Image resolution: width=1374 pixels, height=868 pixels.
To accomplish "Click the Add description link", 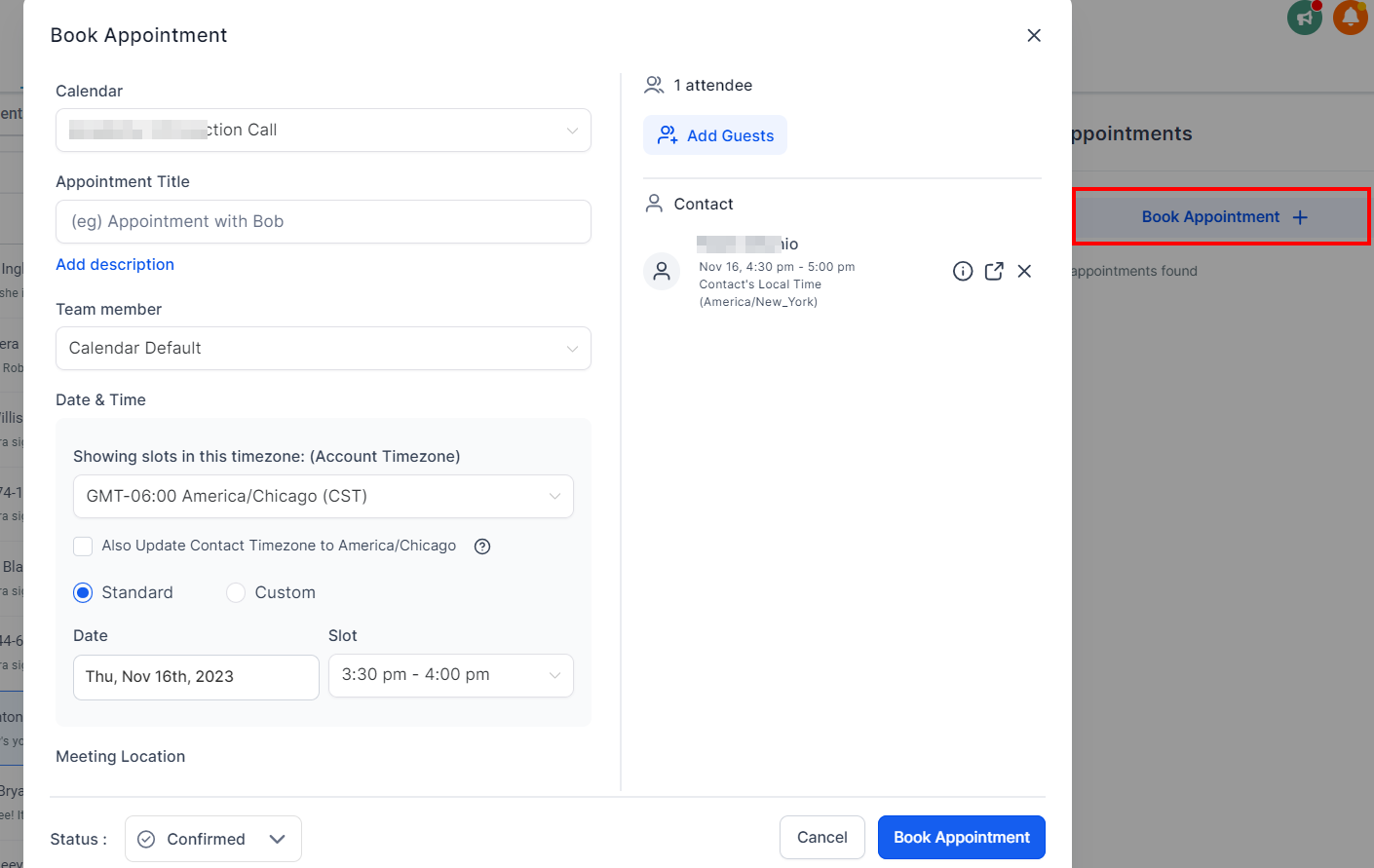I will click(115, 265).
